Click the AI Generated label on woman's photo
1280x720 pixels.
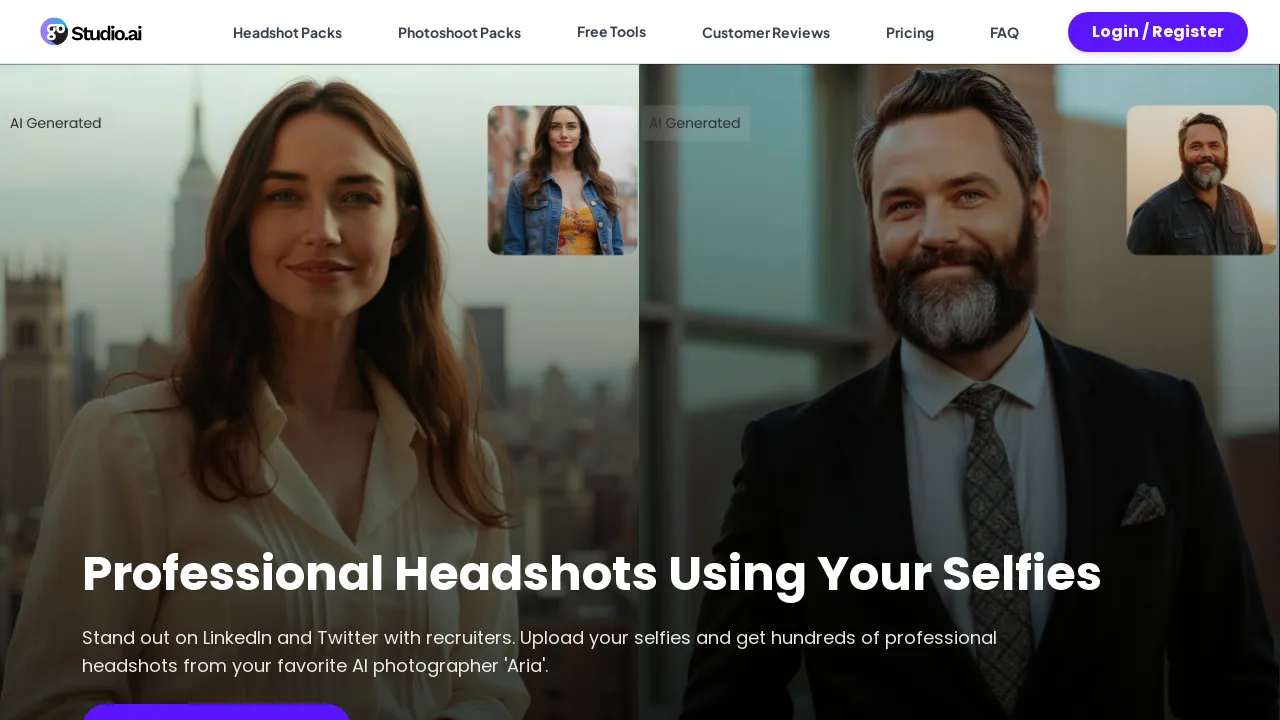click(56, 123)
